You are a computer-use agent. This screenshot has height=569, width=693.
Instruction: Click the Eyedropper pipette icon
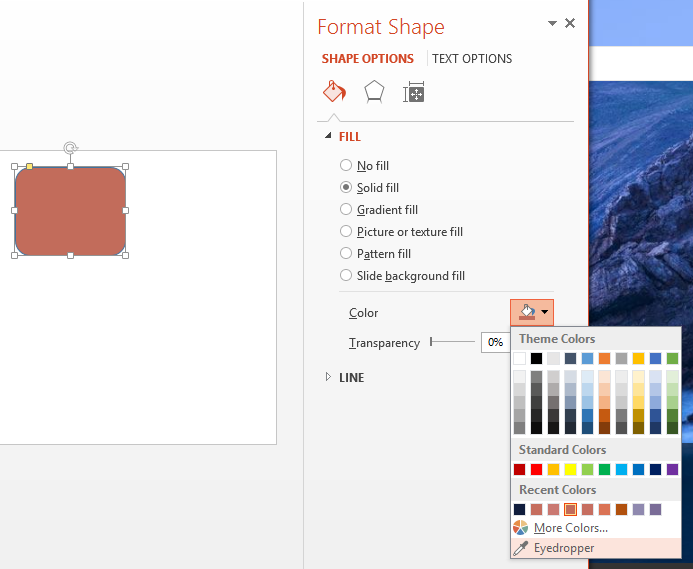tap(521, 548)
